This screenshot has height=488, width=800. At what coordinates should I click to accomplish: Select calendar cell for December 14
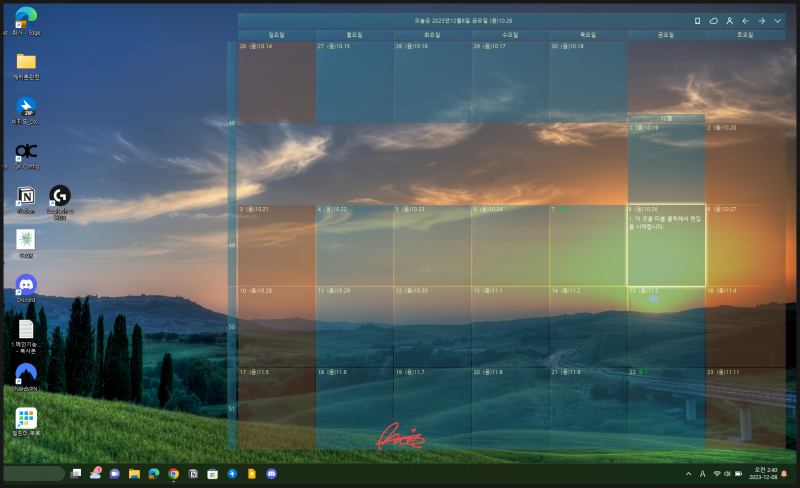tap(588, 327)
